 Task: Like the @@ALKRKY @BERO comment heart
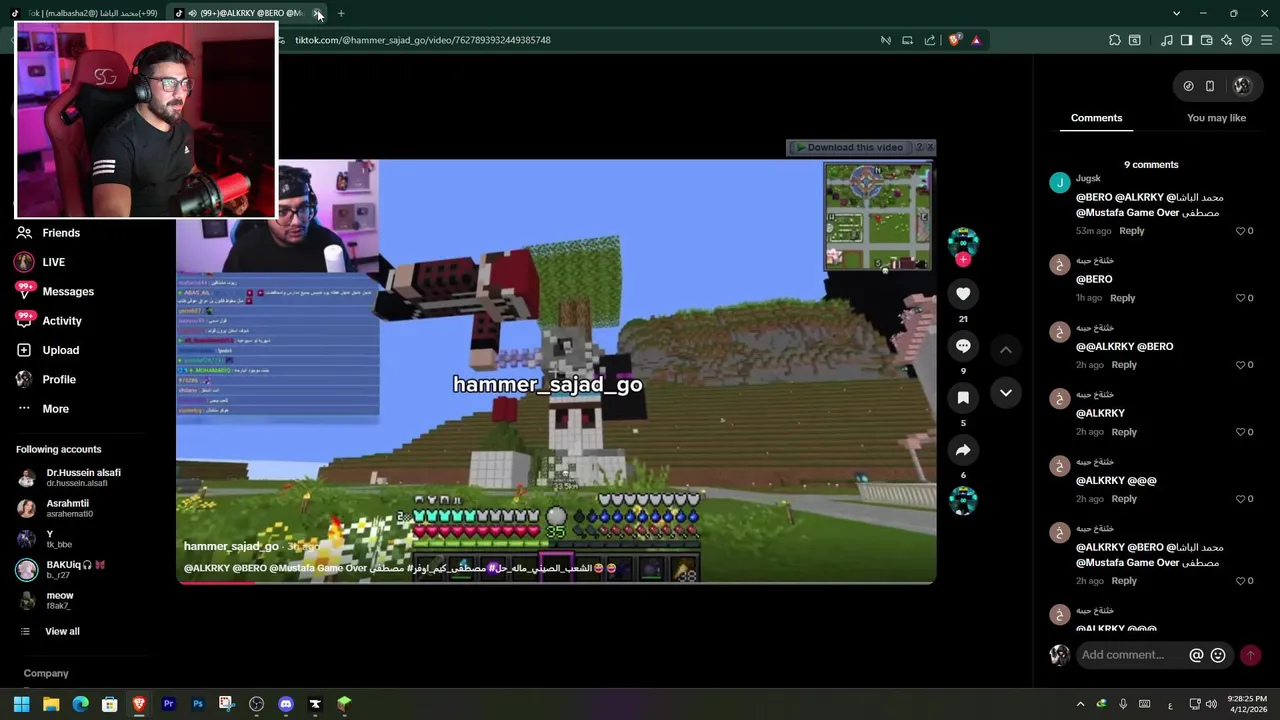1241,365
